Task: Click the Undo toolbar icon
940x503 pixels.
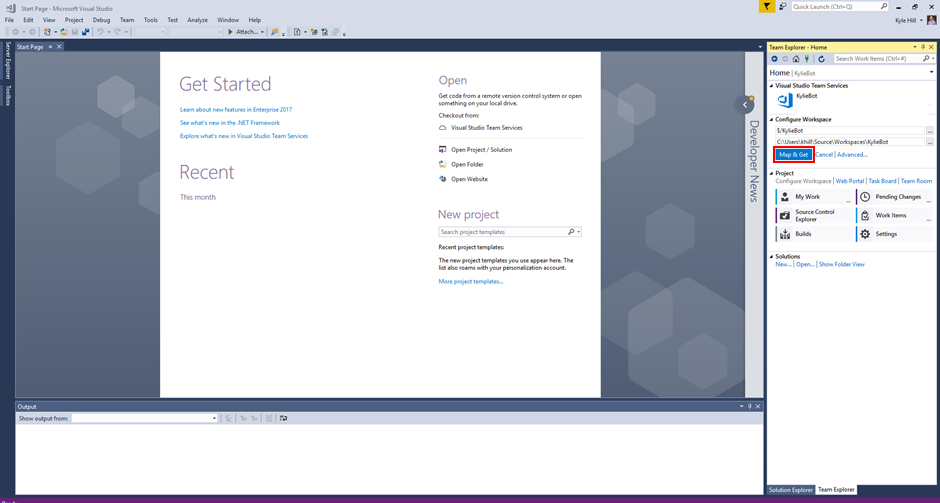Action: click(x=100, y=32)
